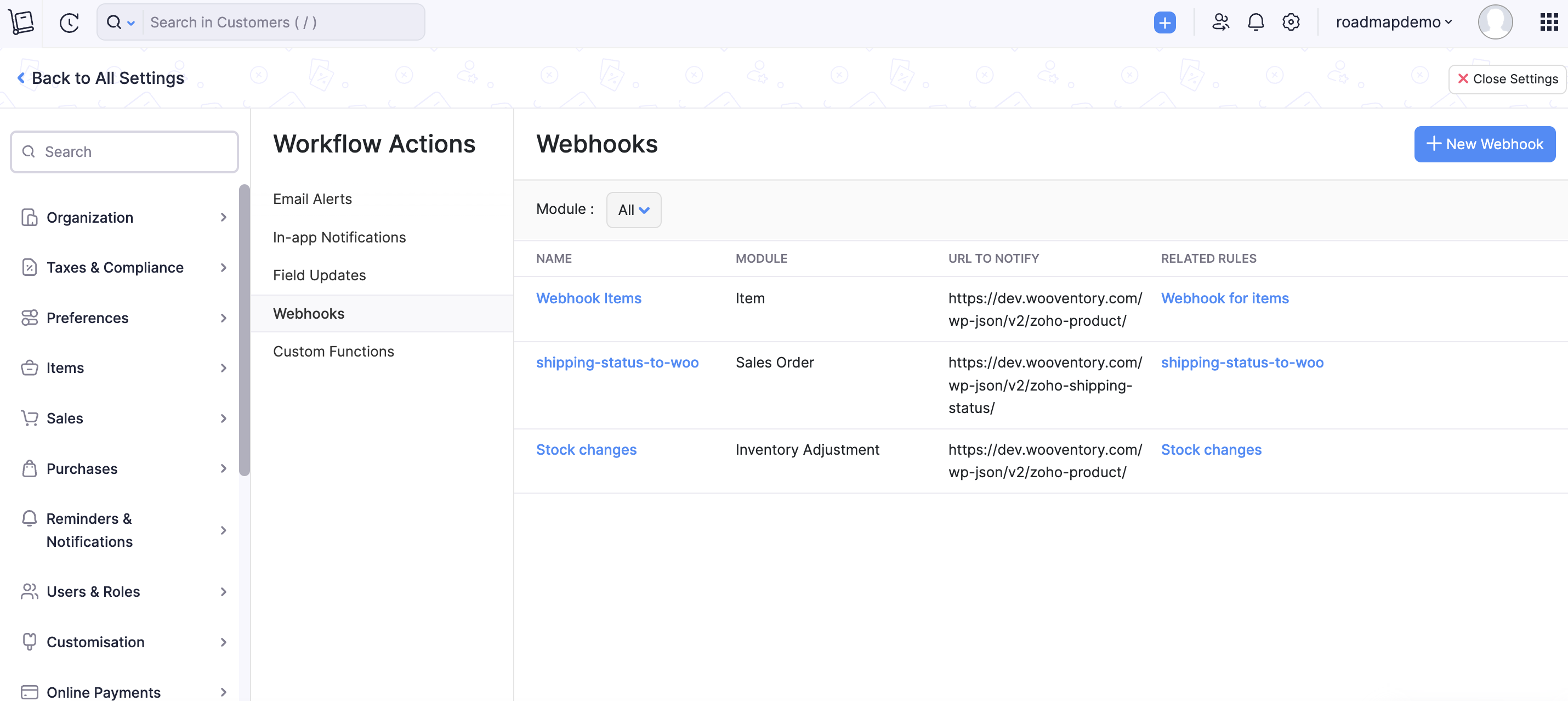Go back to All Settings

click(x=100, y=78)
